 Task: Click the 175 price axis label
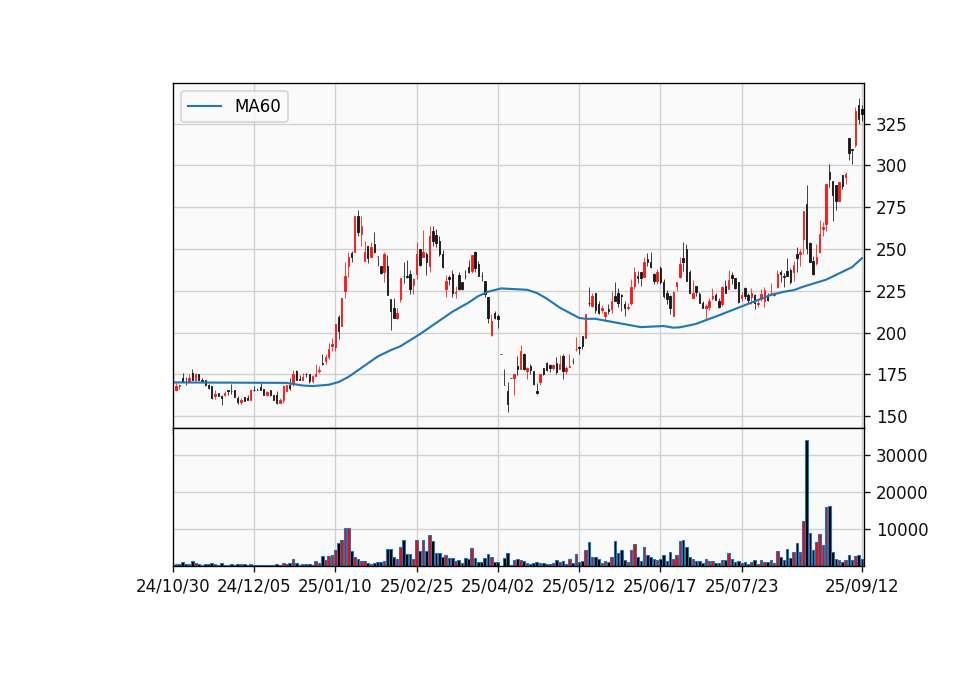(x=891, y=375)
